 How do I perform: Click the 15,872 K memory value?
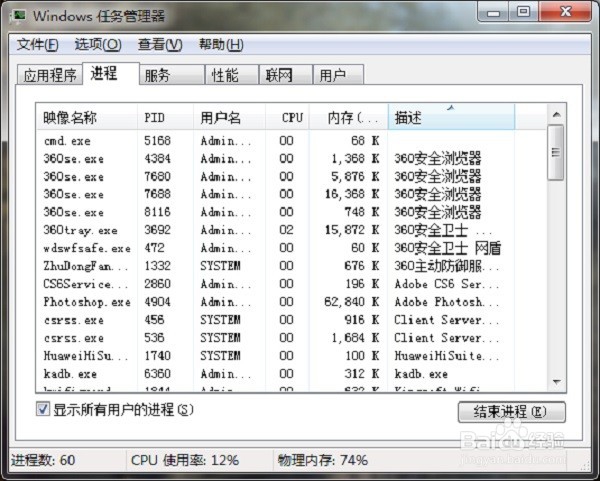point(352,230)
